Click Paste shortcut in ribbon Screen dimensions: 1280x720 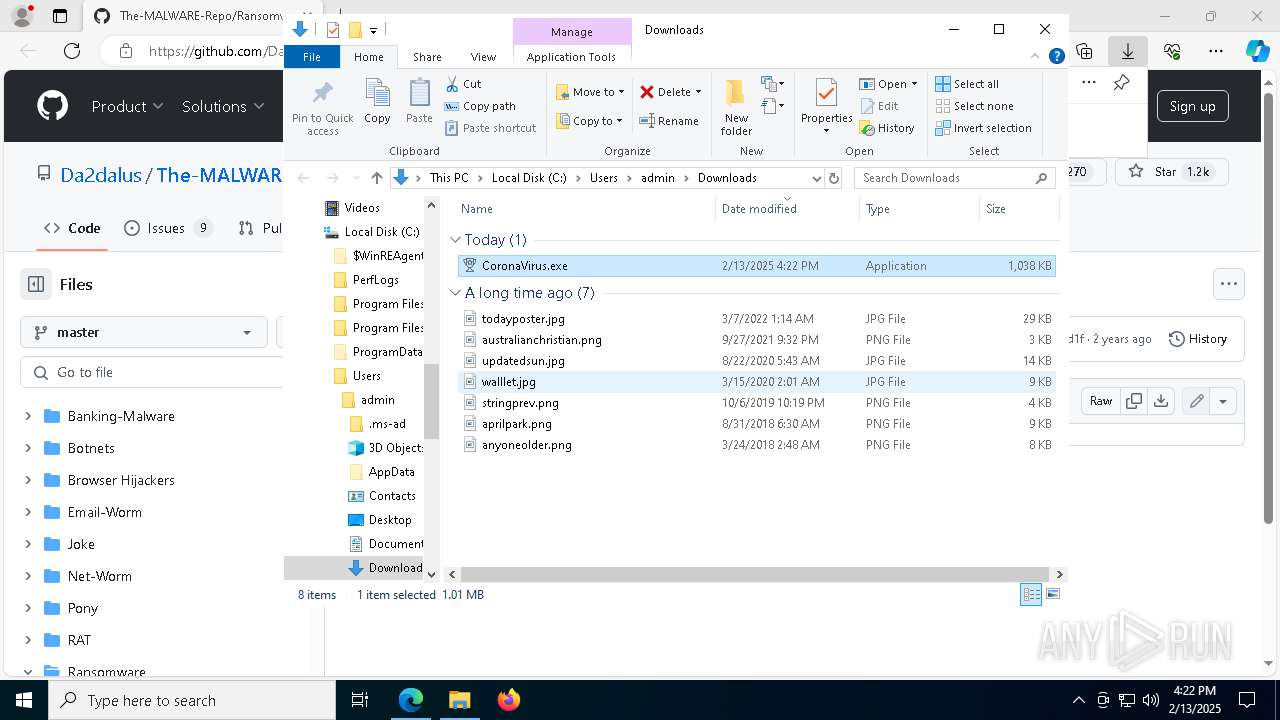(490, 128)
